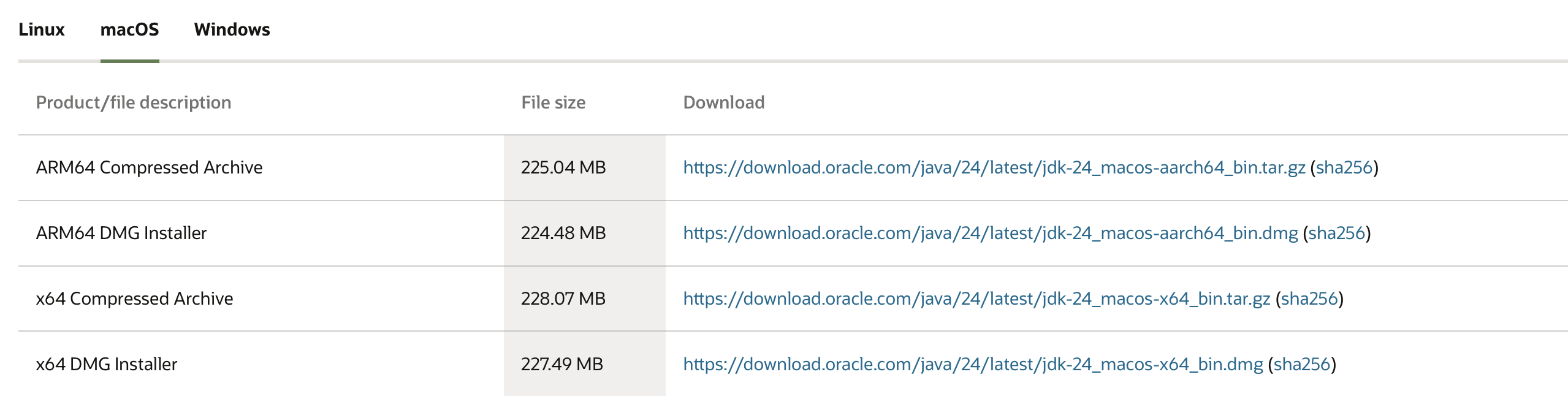Download x64 Compressed Archive tar.gz link

coord(976,299)
